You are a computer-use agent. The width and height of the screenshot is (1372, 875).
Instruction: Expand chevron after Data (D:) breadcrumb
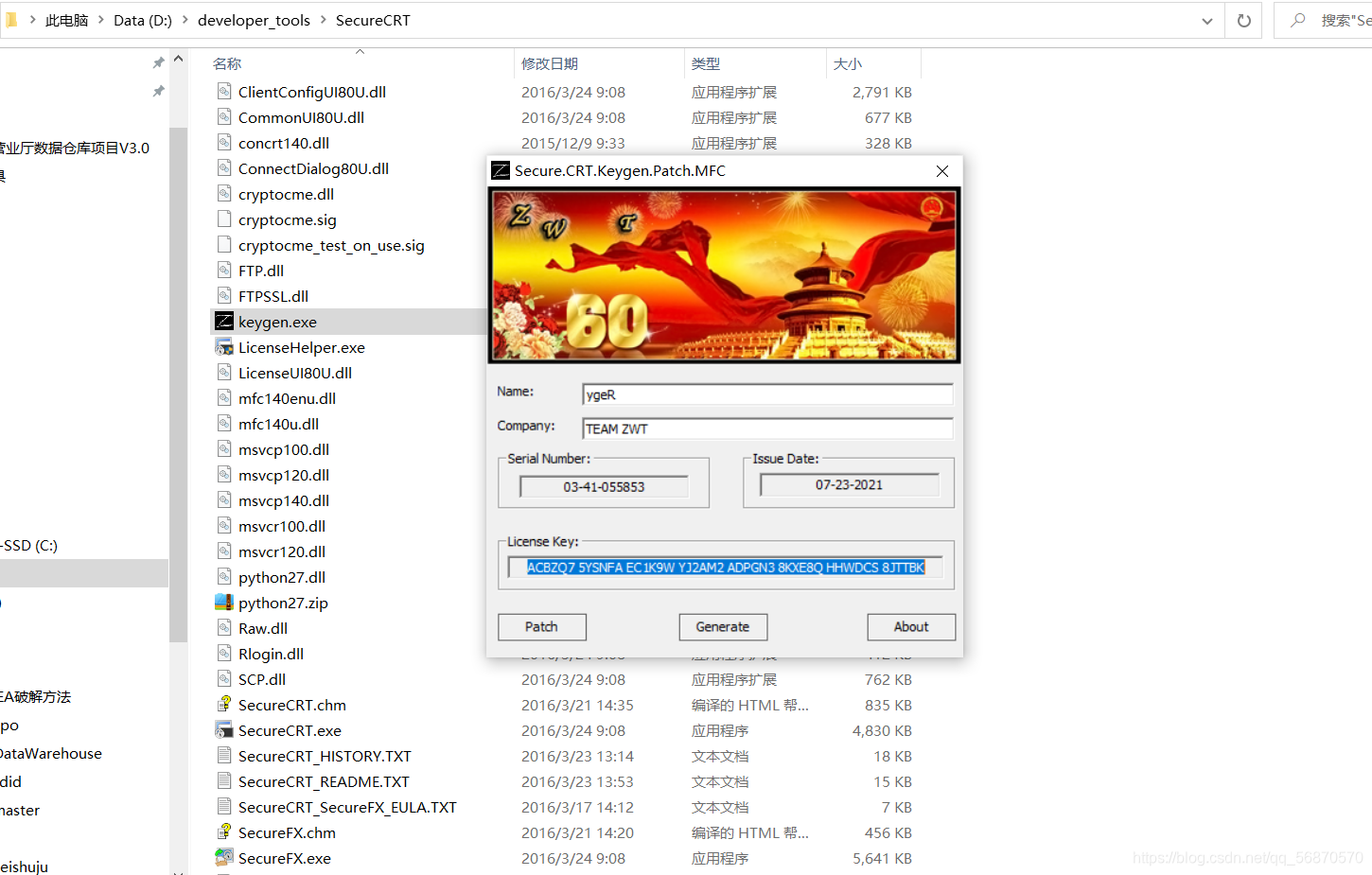click(x=185, y=20)
